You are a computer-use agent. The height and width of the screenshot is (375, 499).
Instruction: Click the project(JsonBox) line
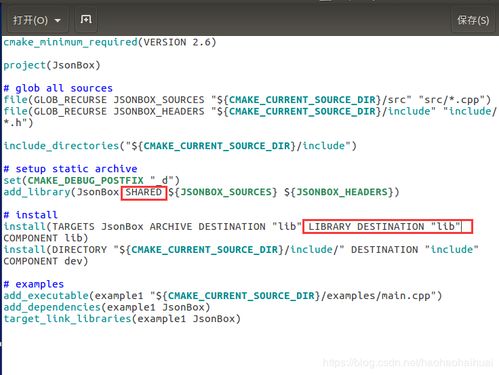coord(52,65)
